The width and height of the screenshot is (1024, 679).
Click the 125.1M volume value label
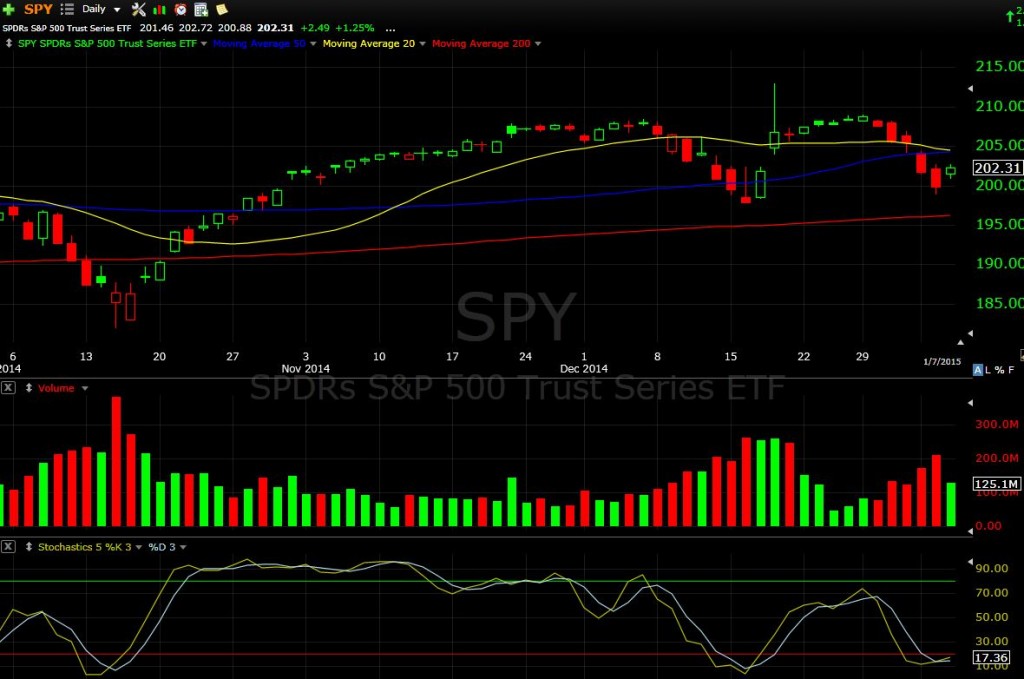point(997,484)
